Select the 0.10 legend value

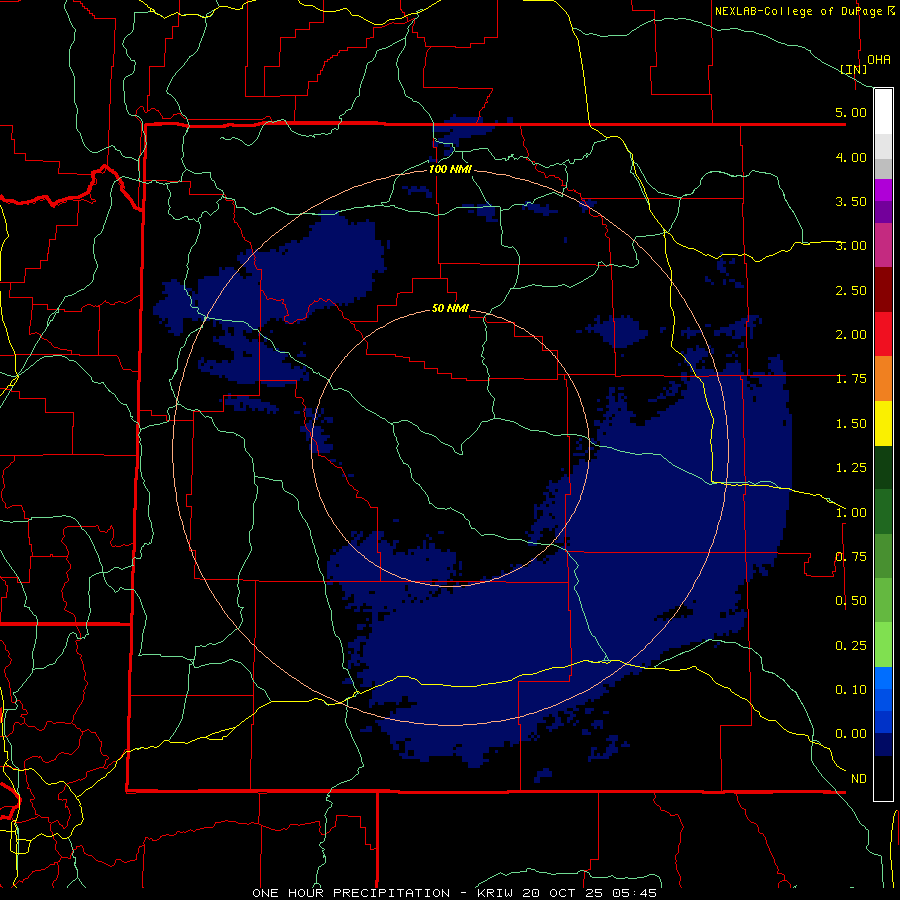pos(851,690)
